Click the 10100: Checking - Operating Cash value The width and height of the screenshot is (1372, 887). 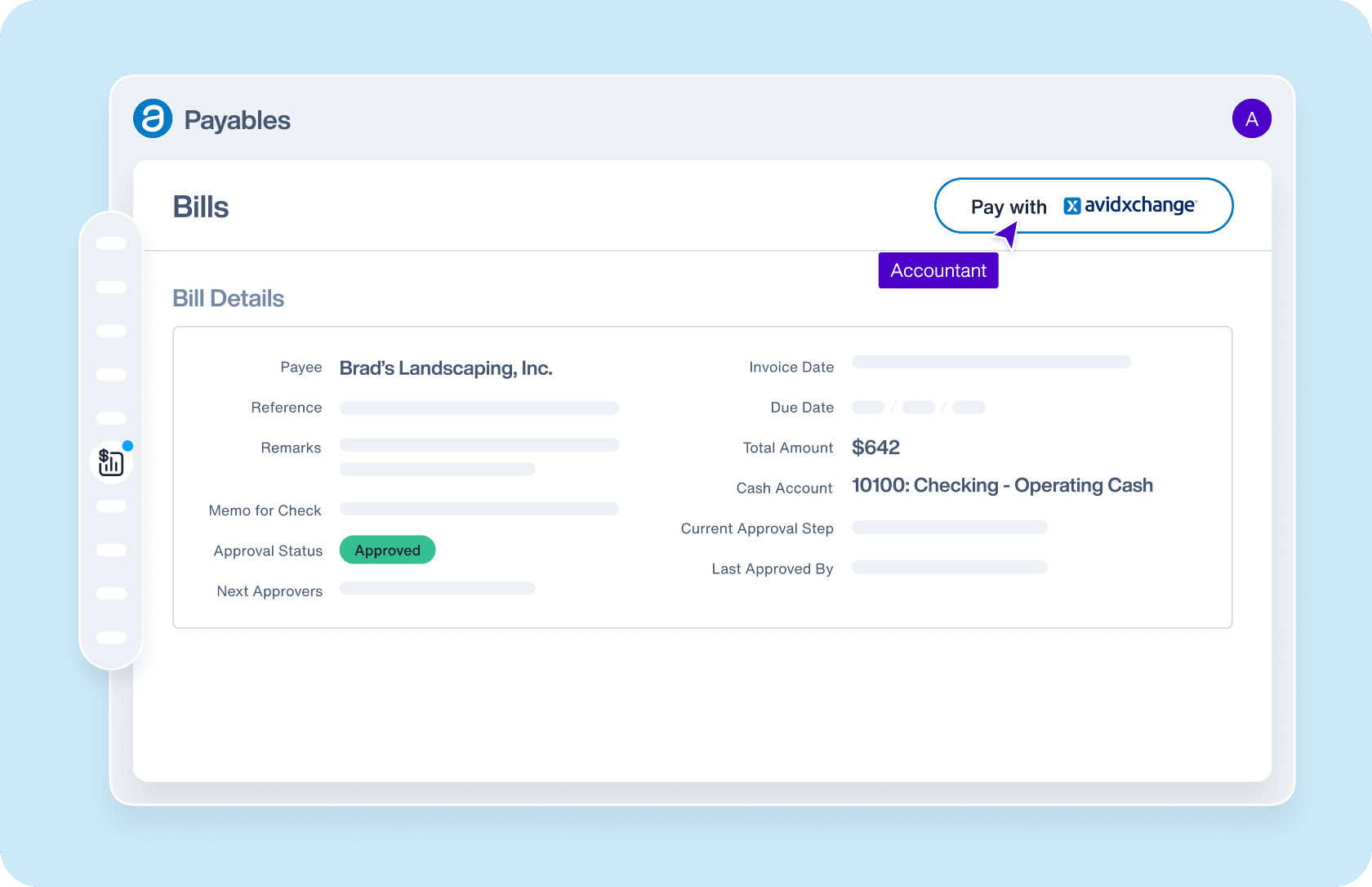[x=1002, y=485]
